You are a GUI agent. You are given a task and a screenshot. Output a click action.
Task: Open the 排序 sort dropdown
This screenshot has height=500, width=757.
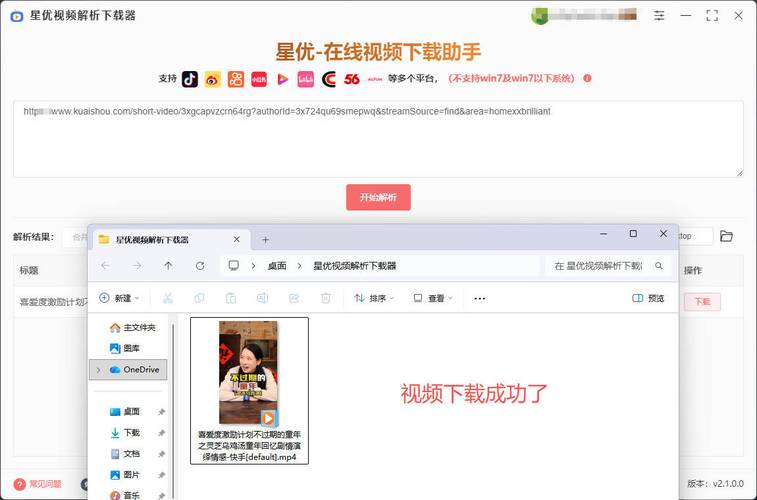click(x=374, y=298)
